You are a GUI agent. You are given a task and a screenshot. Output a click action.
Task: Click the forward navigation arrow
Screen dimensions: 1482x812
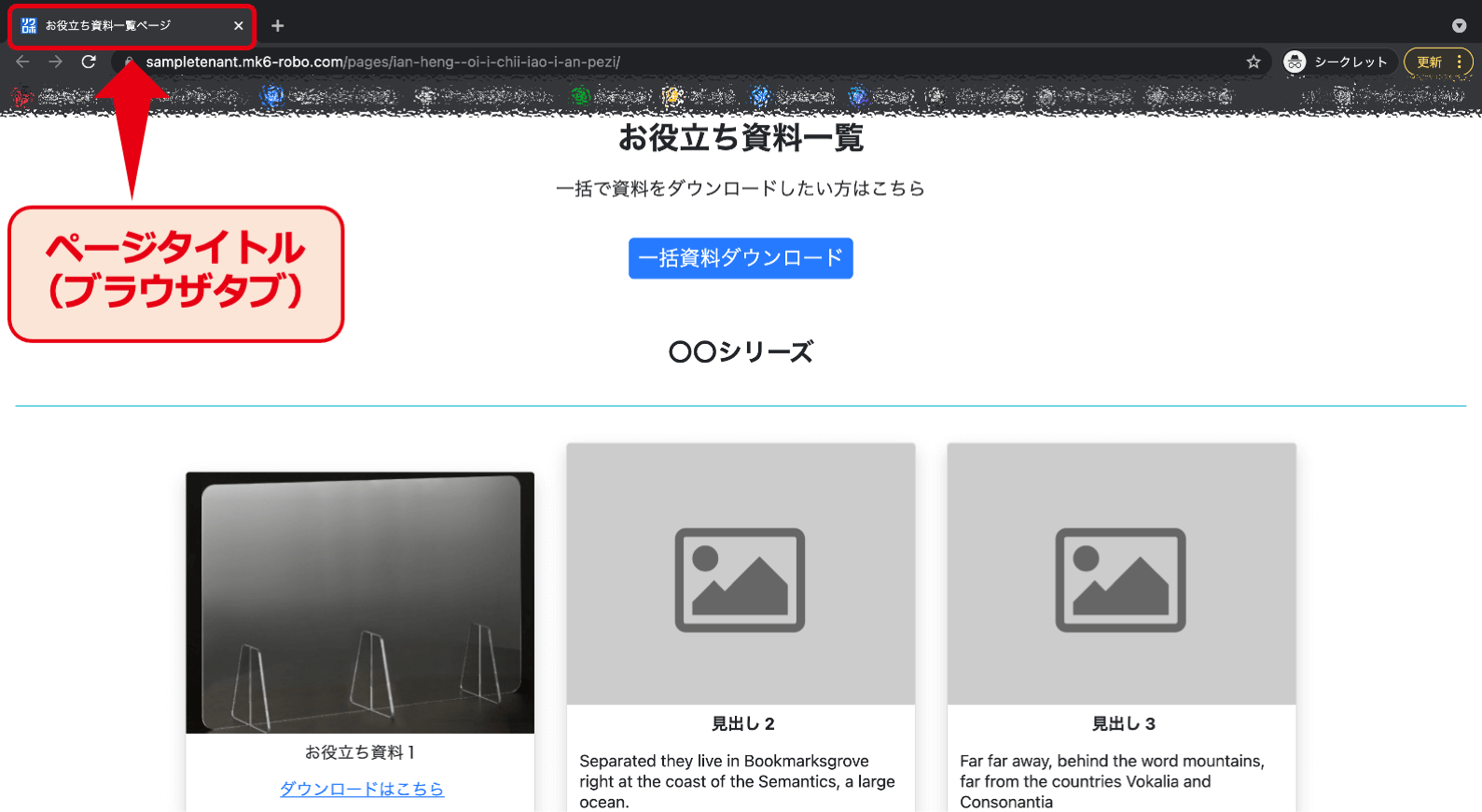56,62
